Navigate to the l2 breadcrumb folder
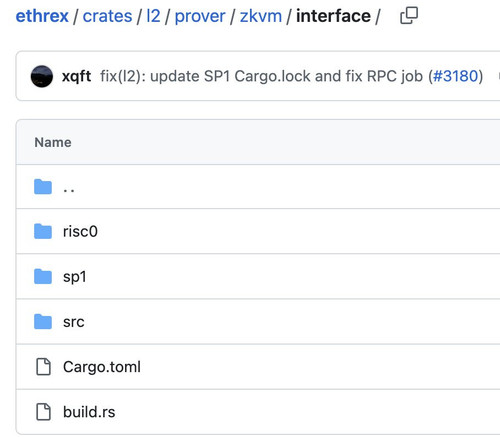 153,16
